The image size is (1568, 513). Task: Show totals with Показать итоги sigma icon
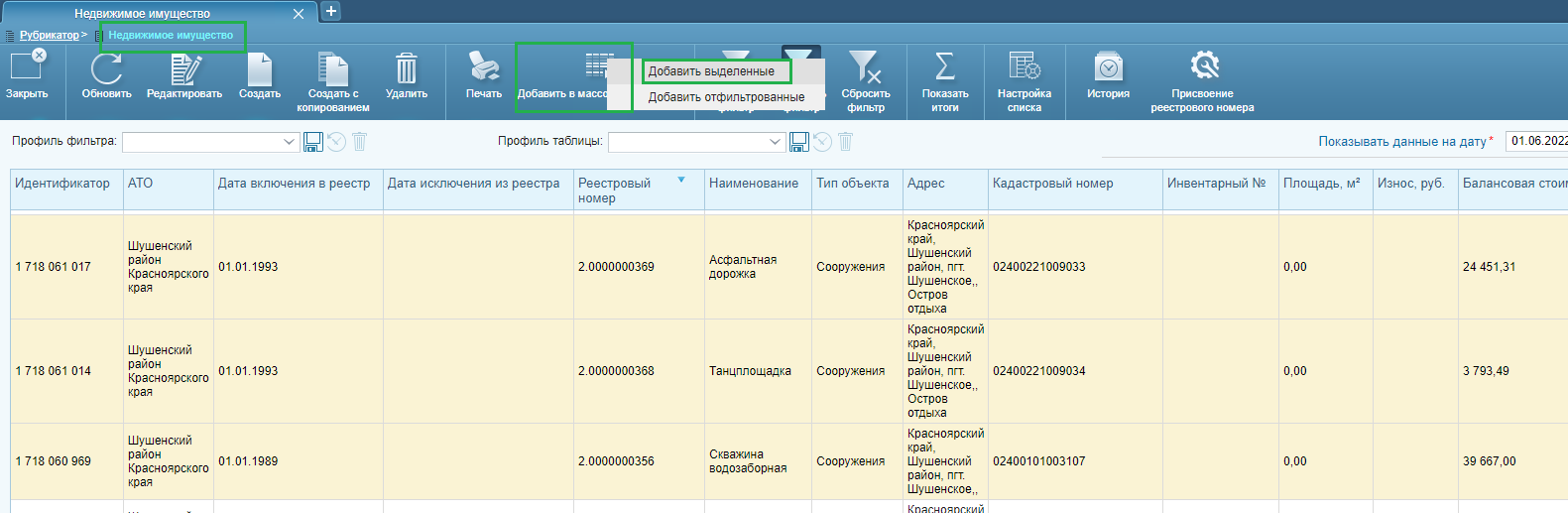(945, 67)
